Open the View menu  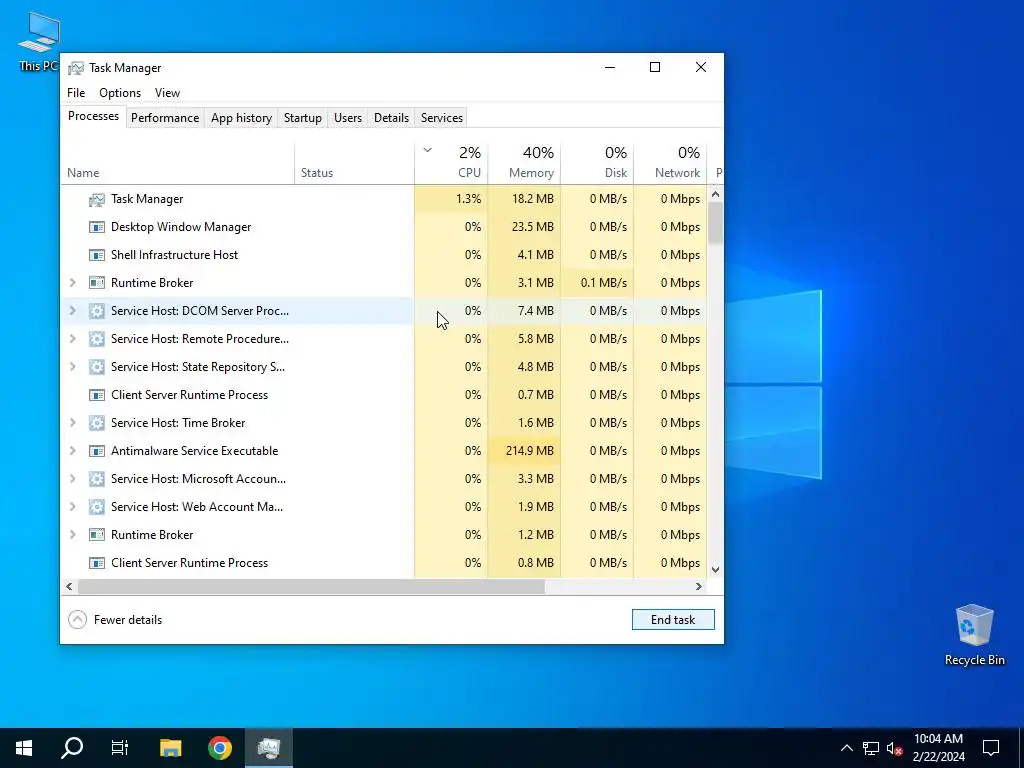(167, 93)
